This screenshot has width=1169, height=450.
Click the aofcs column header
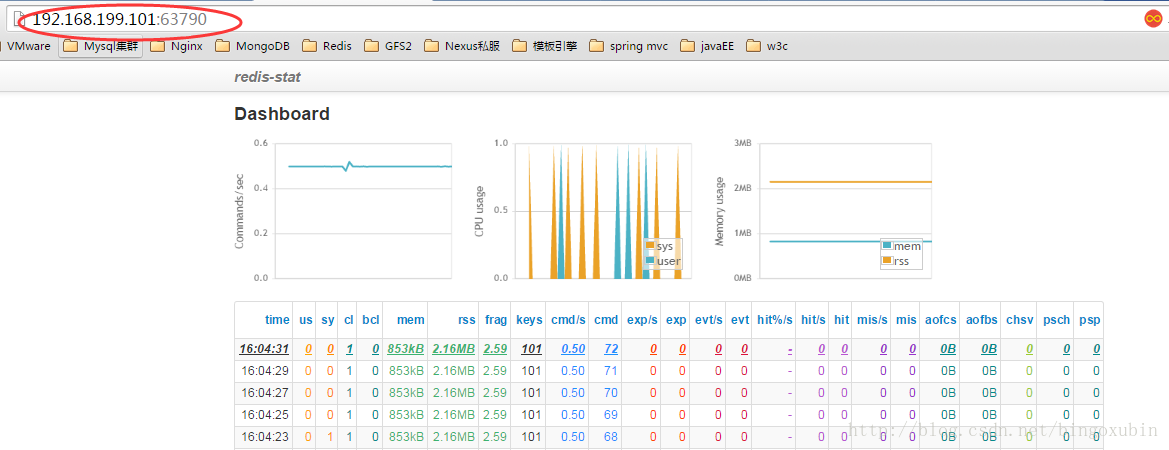tap(940, 320)
